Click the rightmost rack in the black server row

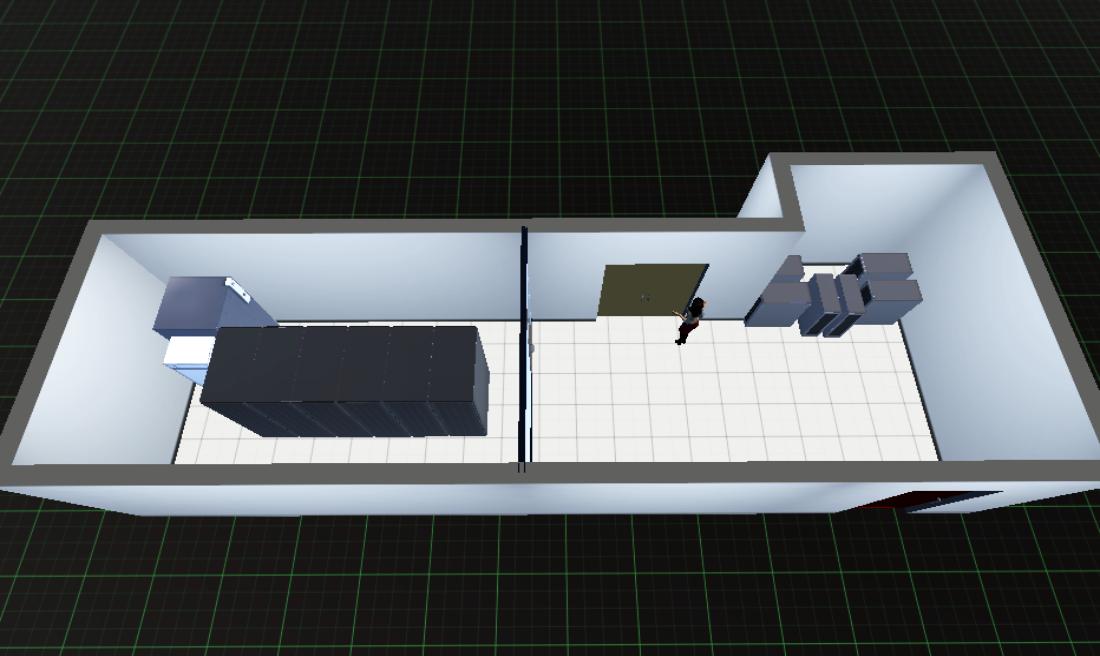click(x=462, y=380)
